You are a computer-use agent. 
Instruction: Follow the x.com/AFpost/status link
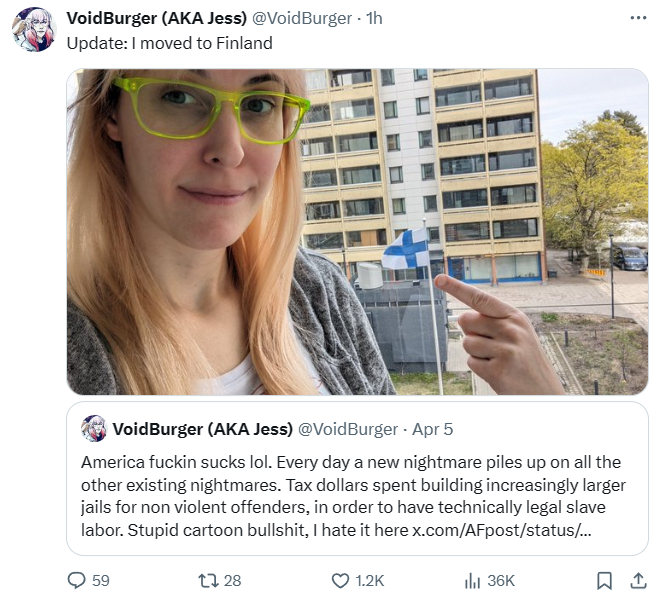click(x=501, y=530)
